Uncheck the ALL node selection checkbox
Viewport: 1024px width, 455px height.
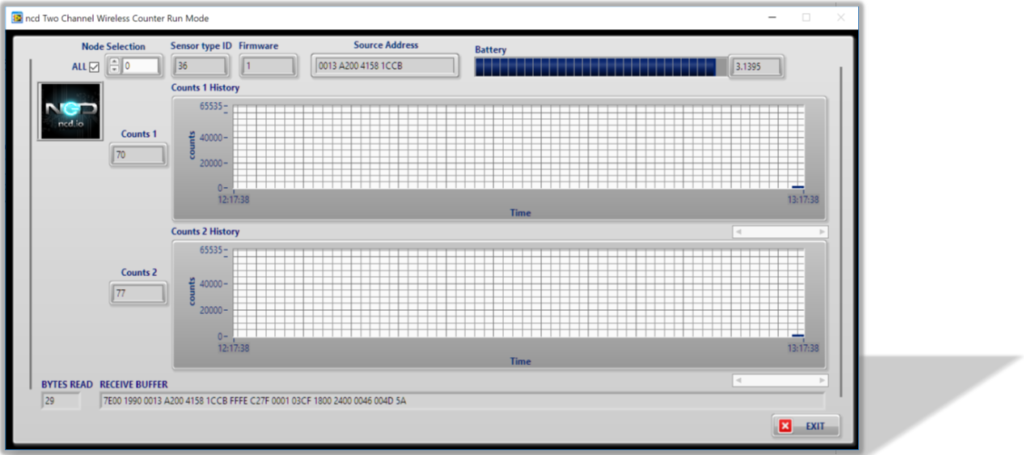tap(94, 67)
